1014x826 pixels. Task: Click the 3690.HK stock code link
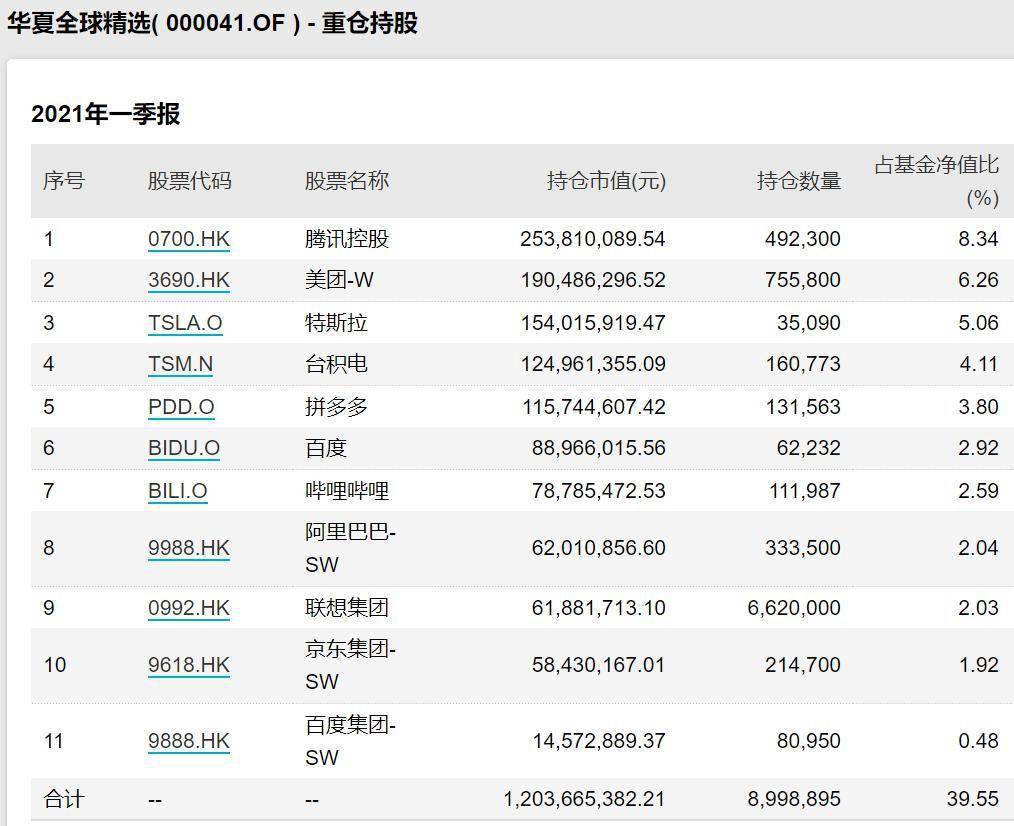(188, 280)
